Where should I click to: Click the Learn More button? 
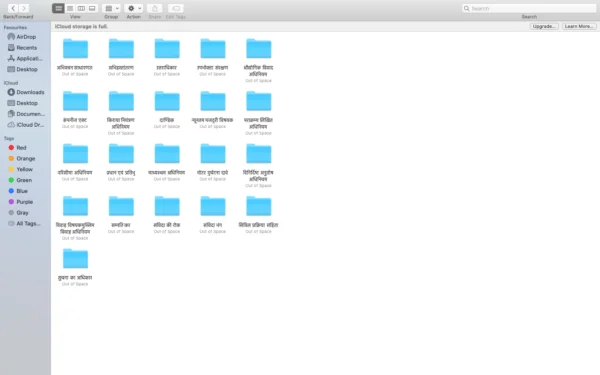pos(579,26)
